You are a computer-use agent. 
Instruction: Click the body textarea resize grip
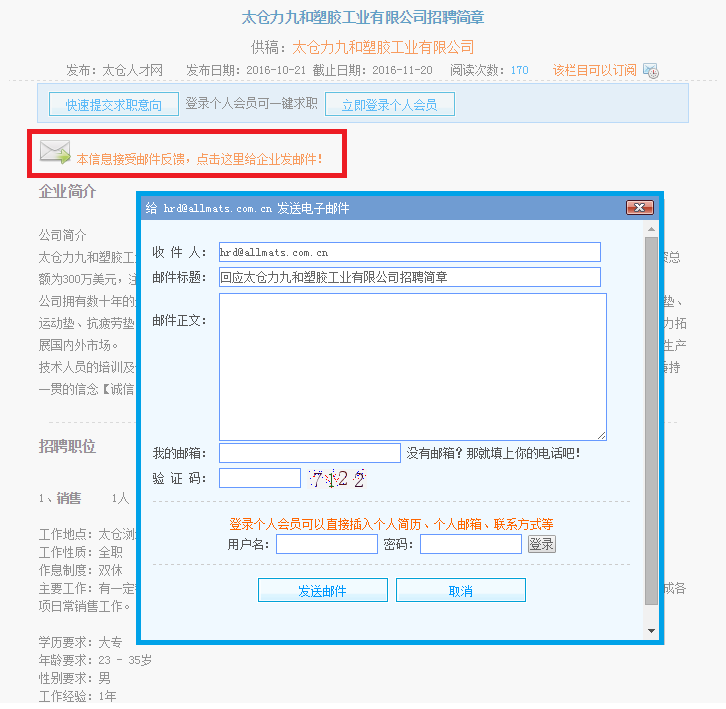601,435
